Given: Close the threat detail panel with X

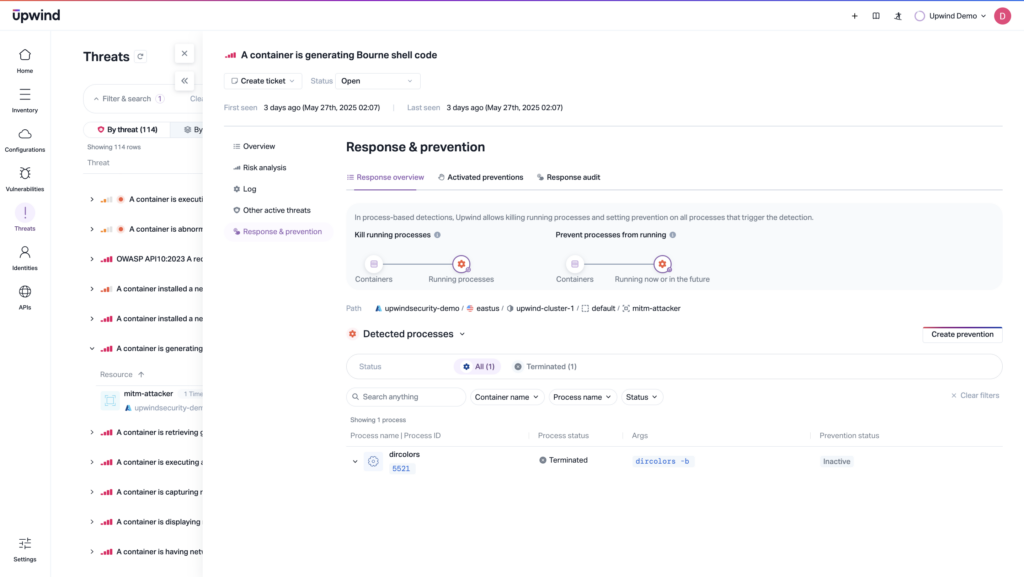Looking at the screenshot, I should 184,54.
